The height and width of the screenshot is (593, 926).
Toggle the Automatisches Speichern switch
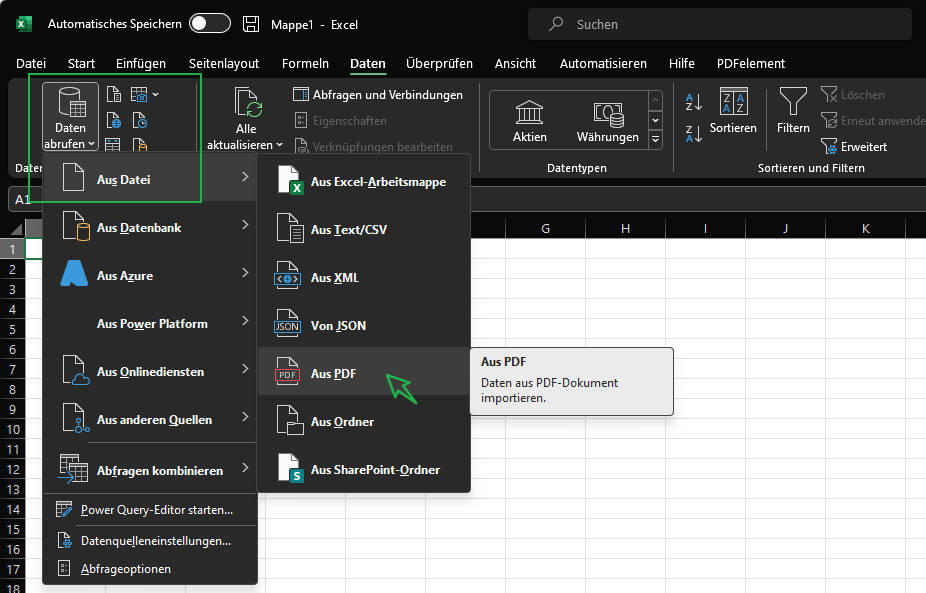[x=210, y=24]
